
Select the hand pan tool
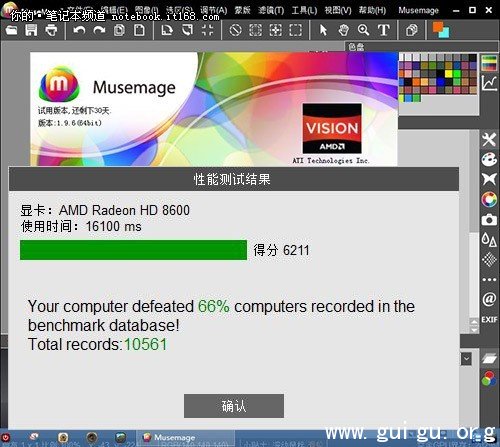point(343,30)
